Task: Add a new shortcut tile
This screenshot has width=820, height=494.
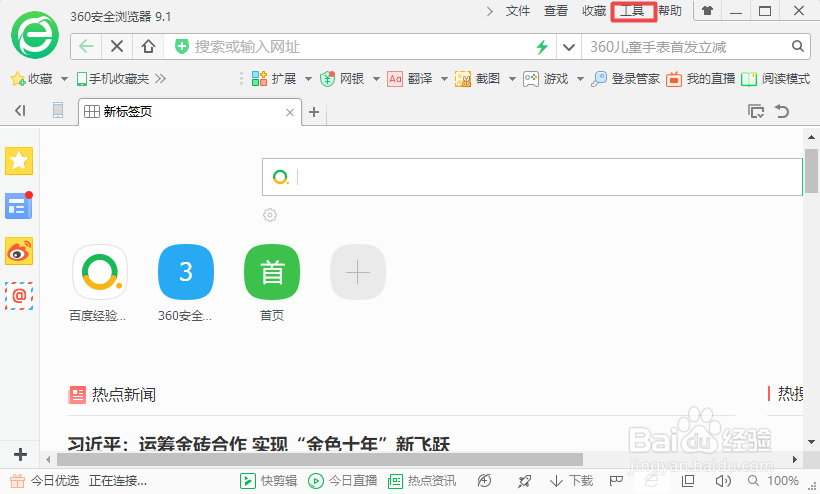Action: (x=358, y=272)
